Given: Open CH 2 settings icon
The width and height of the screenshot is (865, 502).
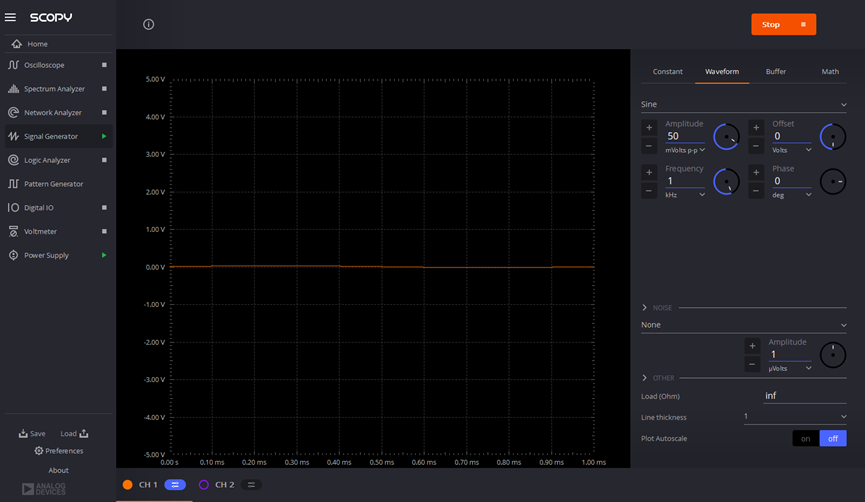Looking at the screenshot, I should 251,484.
